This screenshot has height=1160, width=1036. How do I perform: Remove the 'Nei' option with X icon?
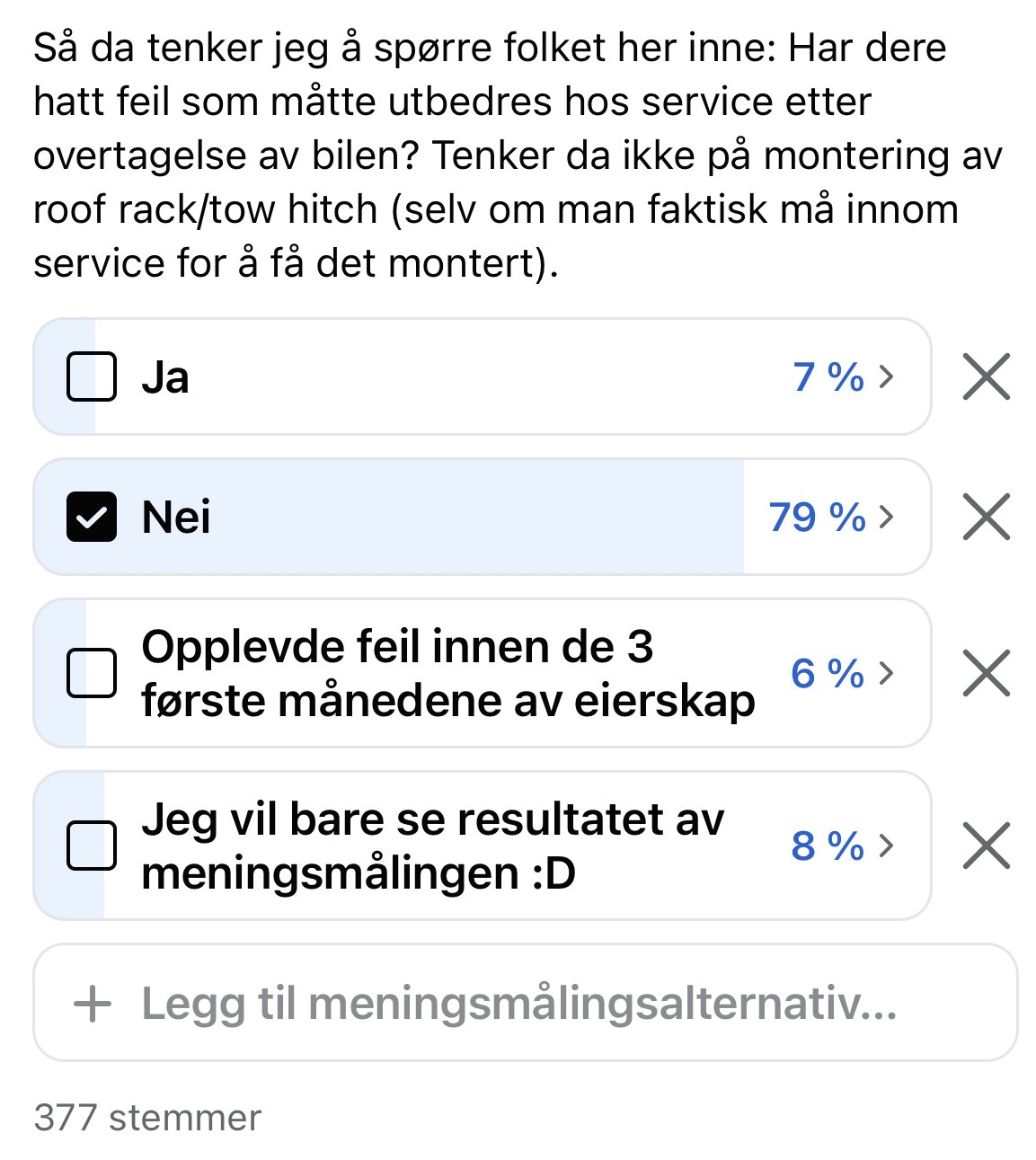coord(986,517)
